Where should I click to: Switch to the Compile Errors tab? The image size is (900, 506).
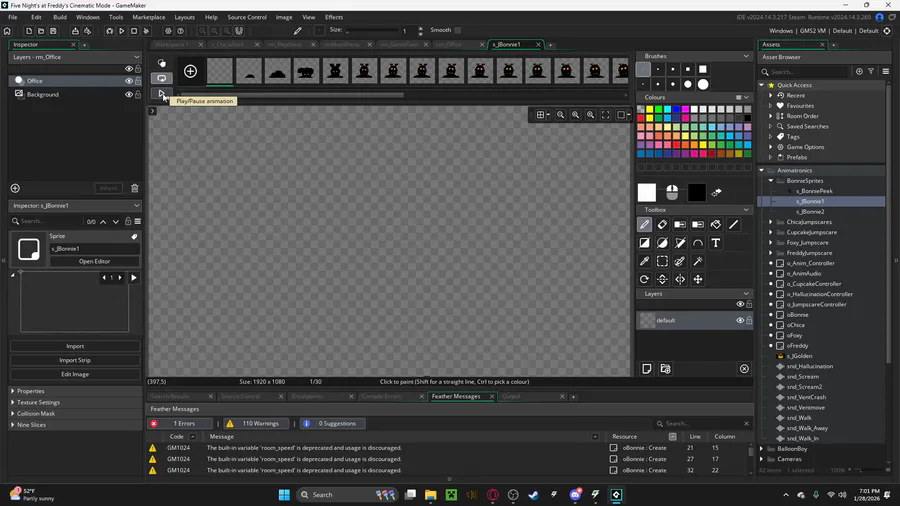[x=381, y=396]
